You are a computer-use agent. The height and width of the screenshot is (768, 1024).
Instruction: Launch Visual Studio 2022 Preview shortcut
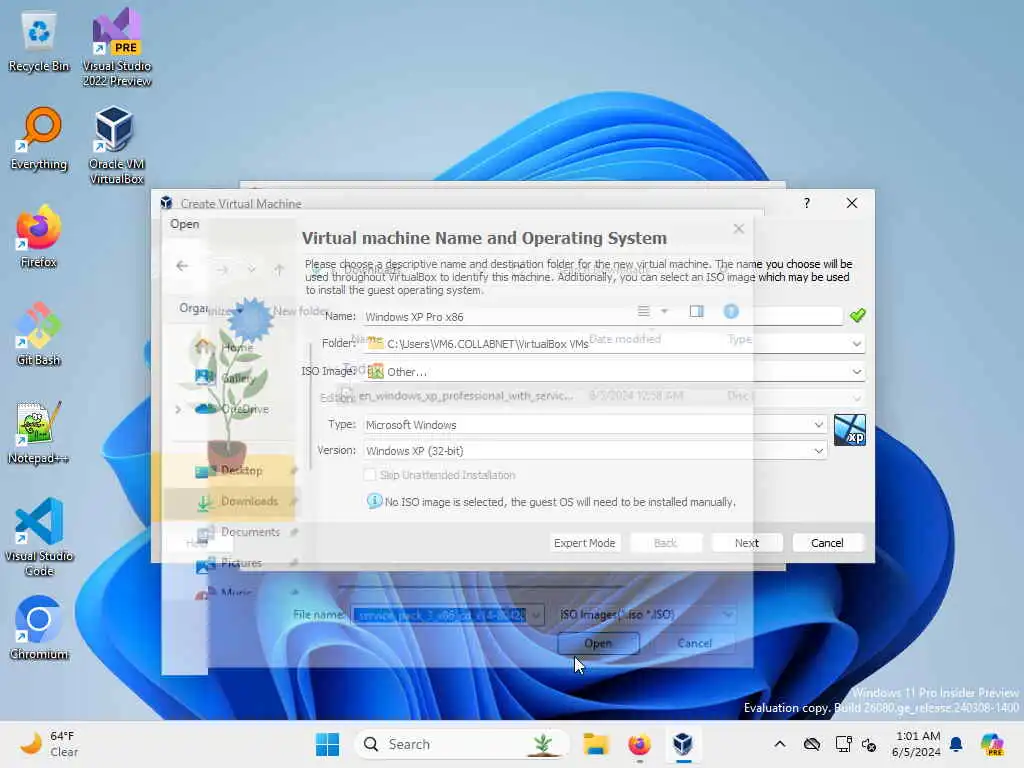[117, 48]
